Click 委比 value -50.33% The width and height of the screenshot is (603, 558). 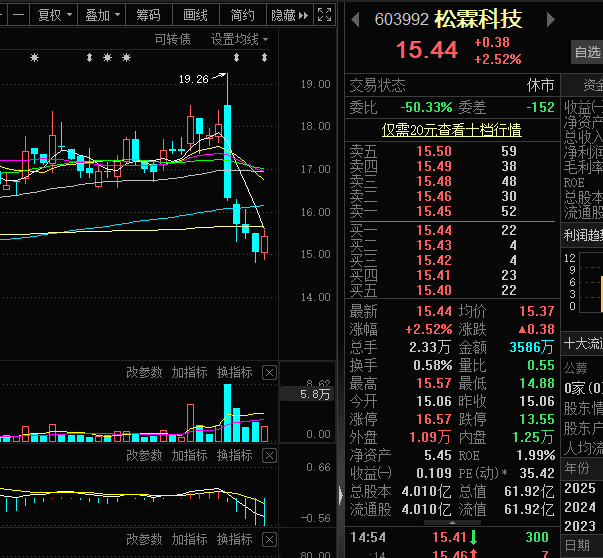[x=426, y=107]
